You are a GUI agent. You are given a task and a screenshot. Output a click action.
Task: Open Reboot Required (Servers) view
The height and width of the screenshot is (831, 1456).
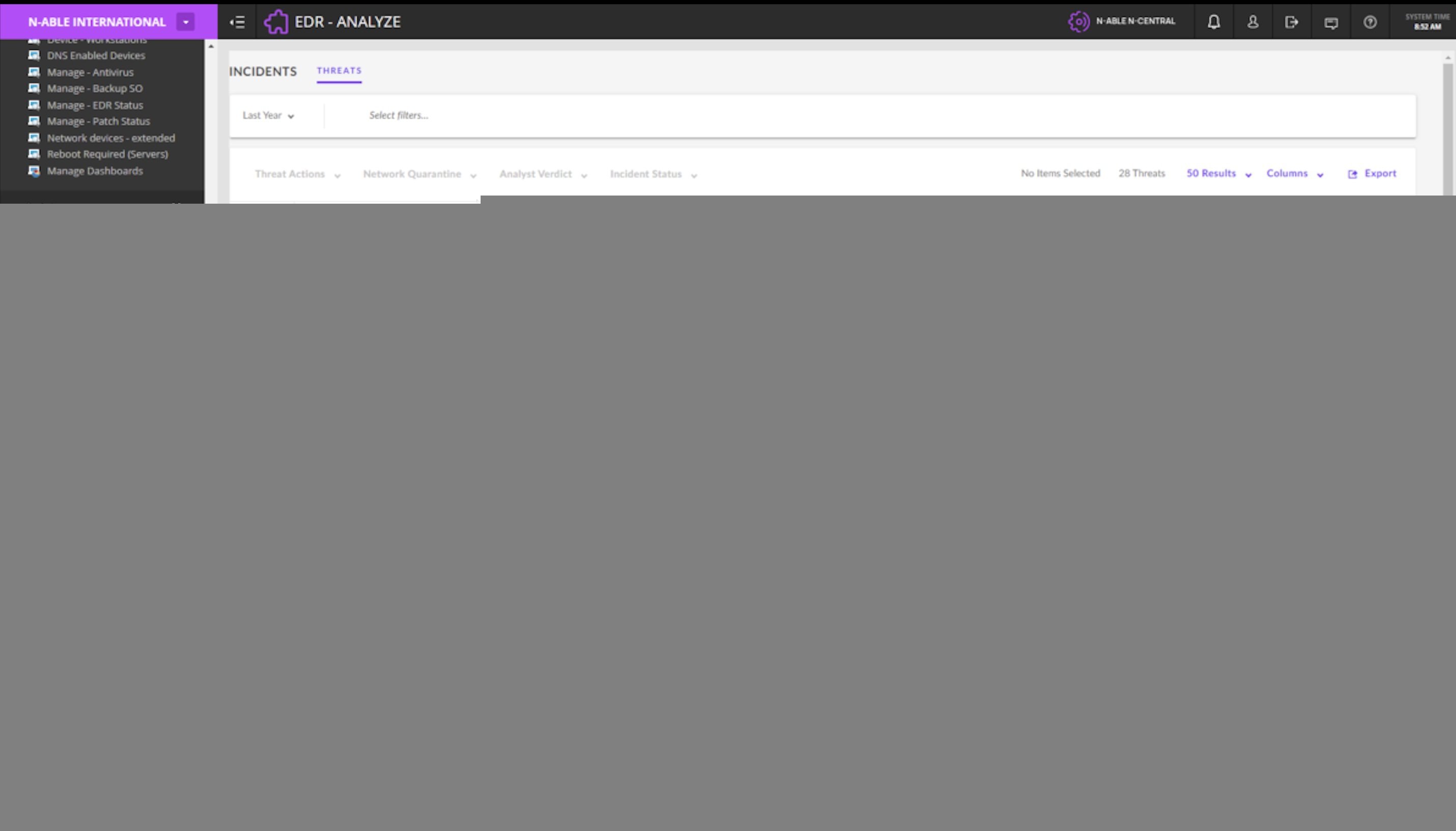107,154
